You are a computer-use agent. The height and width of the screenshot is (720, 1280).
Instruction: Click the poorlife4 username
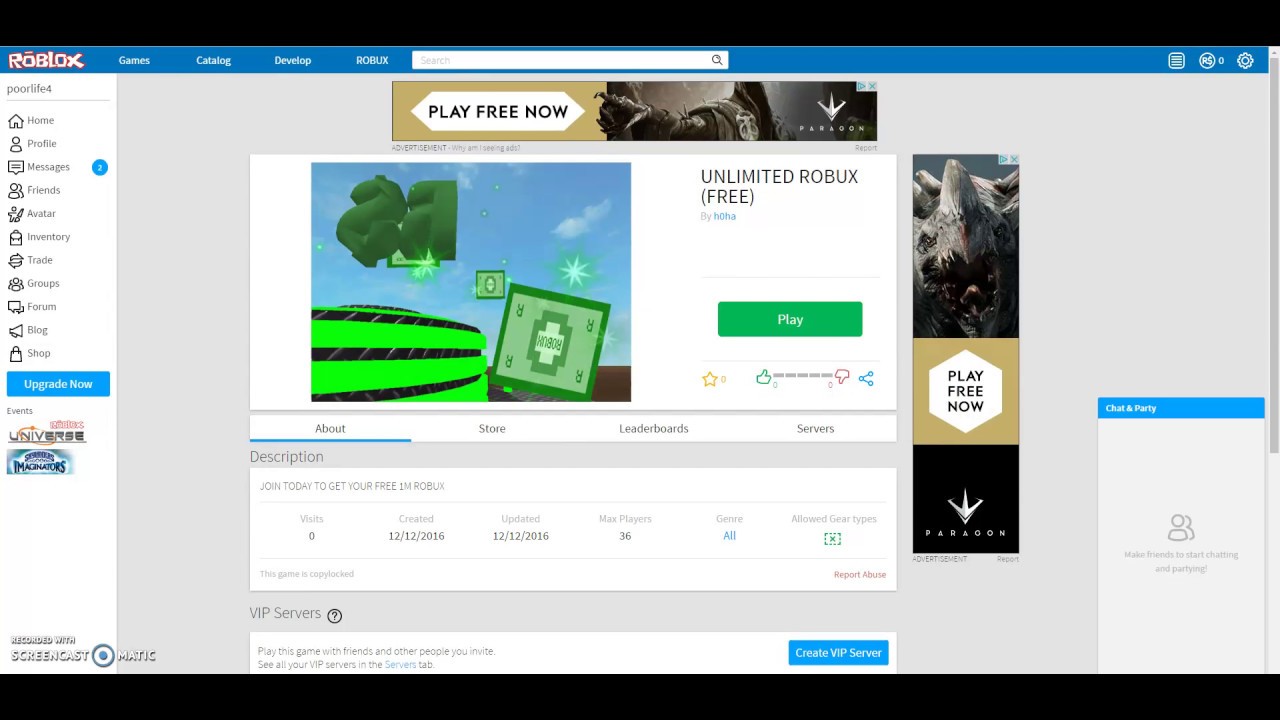(29, 88)
